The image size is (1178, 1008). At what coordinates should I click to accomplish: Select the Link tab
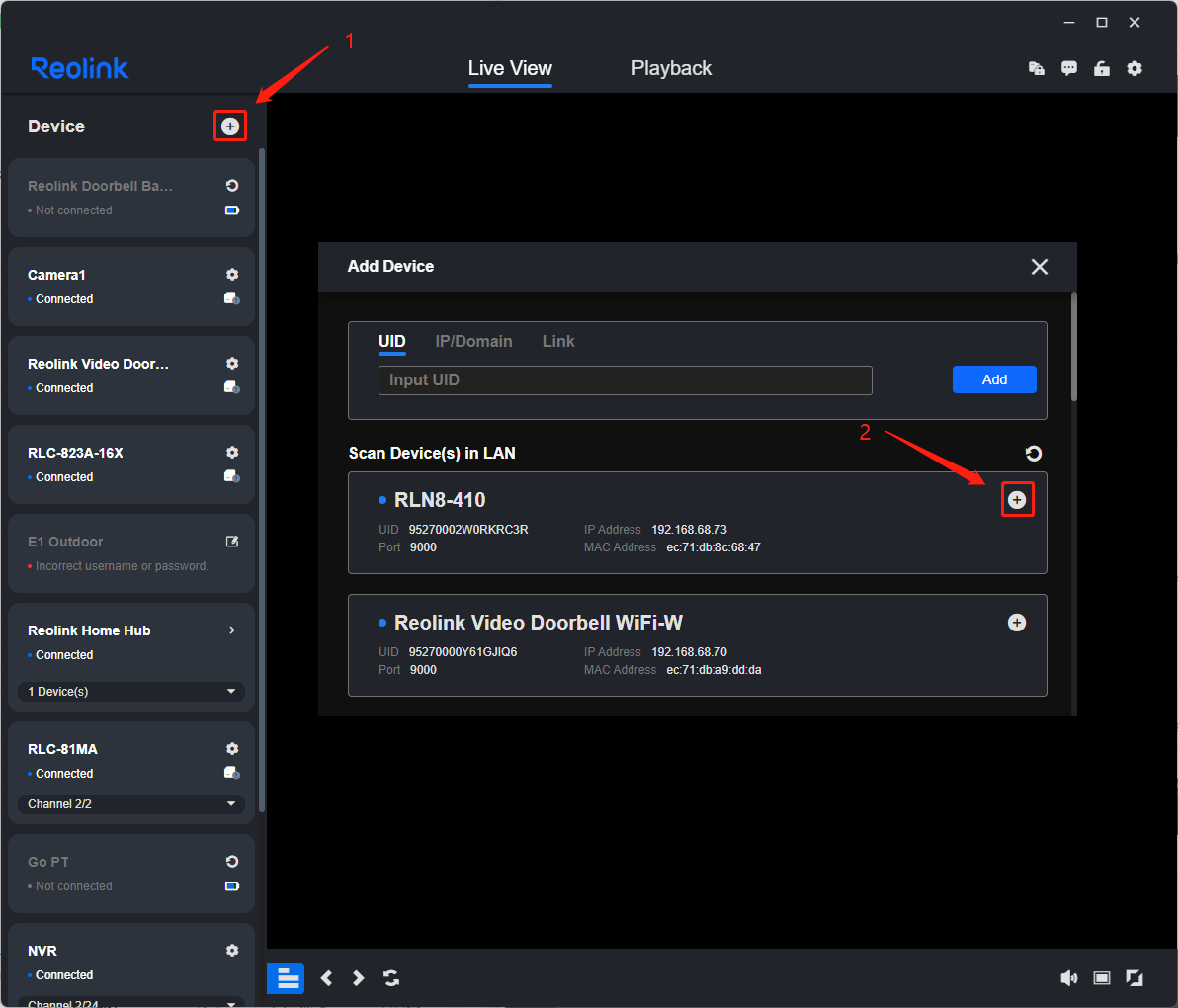click(x=558, y=341)
